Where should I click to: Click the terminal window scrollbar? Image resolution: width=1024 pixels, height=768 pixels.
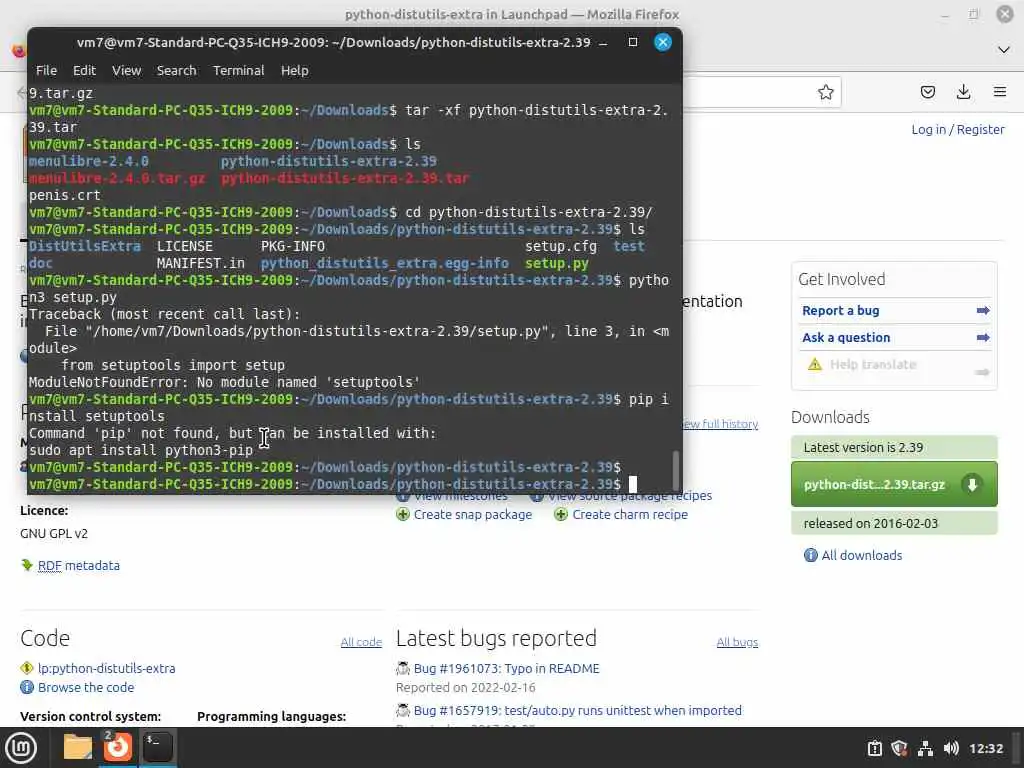(676, 470)
